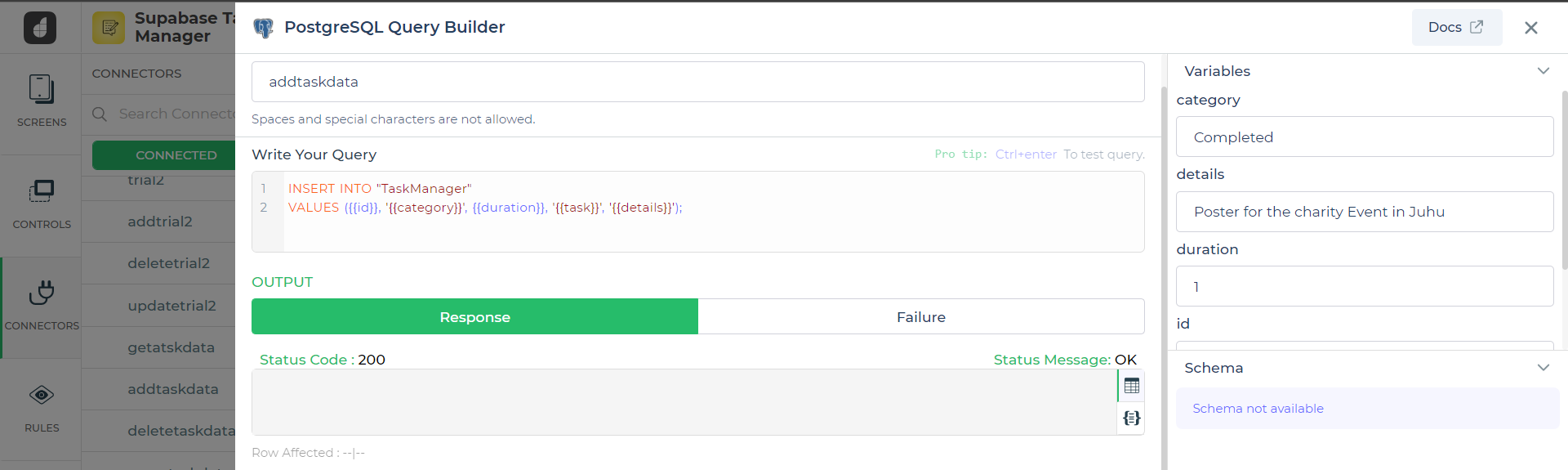
Task: Open the Controls section icon
Action: (41, 191)
